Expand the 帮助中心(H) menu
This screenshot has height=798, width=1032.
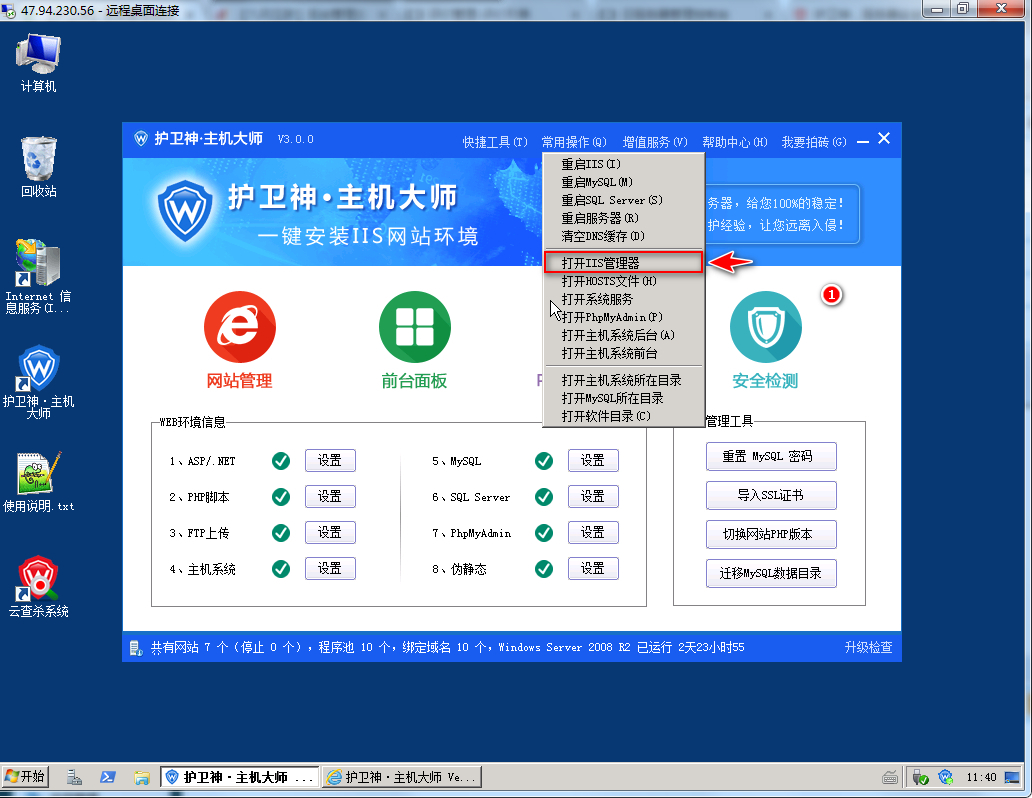[x=734, y=142]
